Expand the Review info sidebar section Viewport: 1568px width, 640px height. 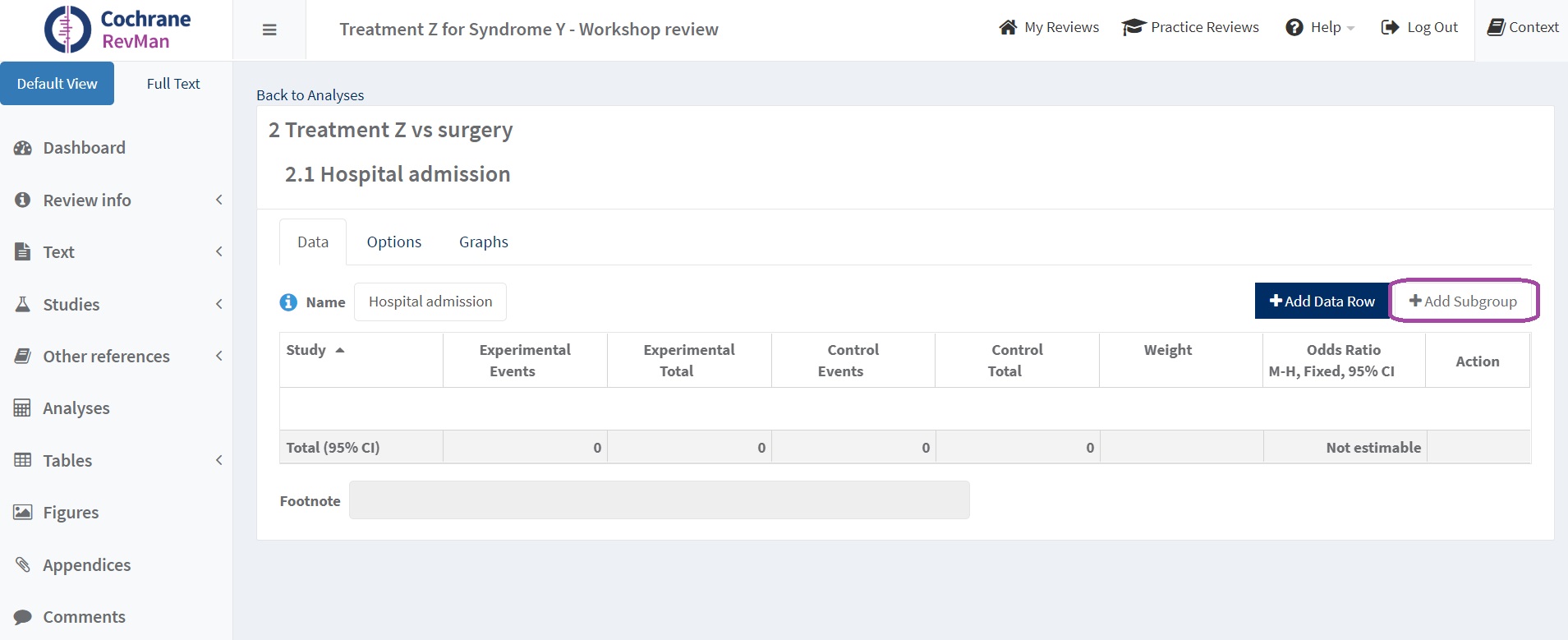click(87, 200)
